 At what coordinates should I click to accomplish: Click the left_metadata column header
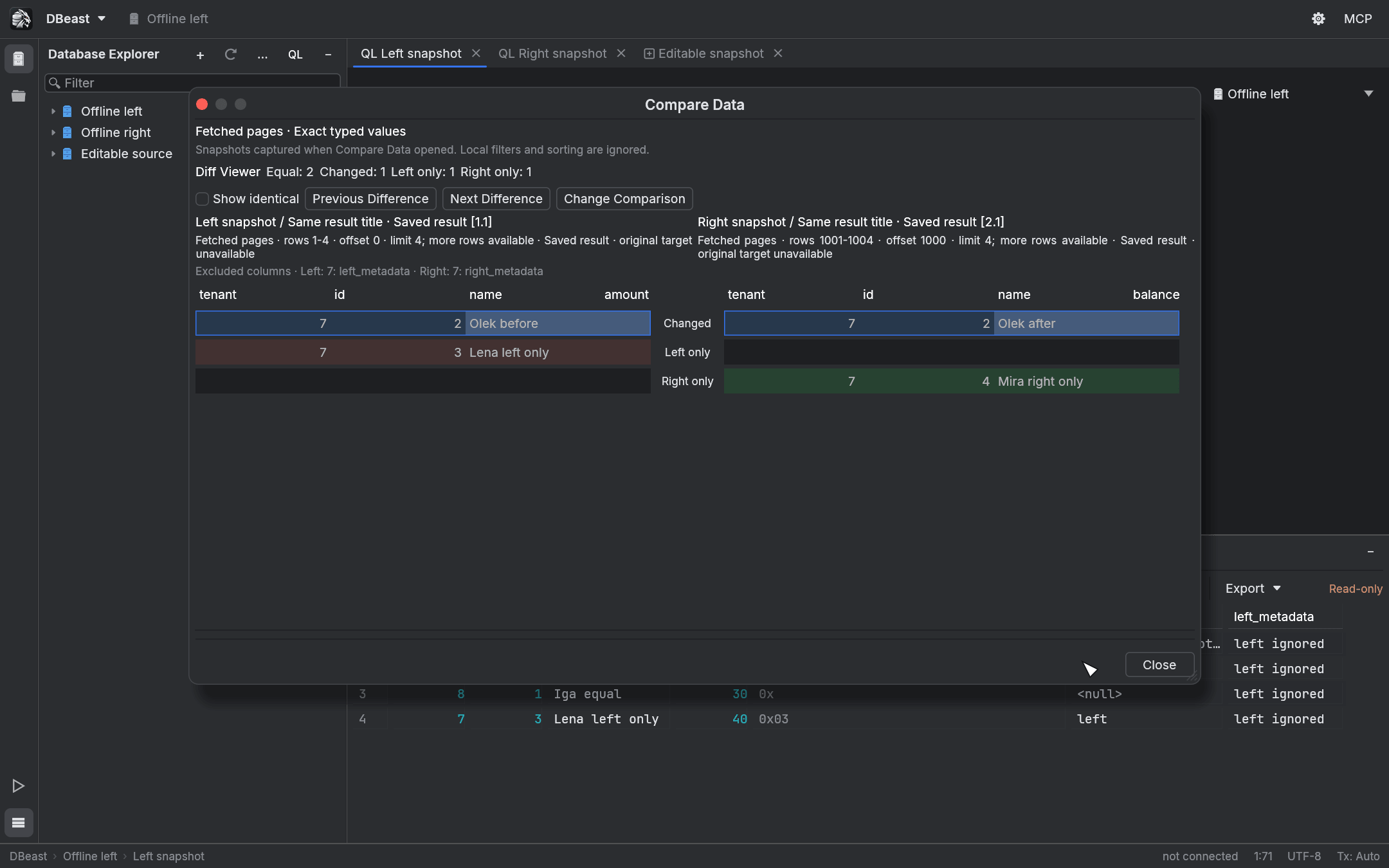(1273, 617)
